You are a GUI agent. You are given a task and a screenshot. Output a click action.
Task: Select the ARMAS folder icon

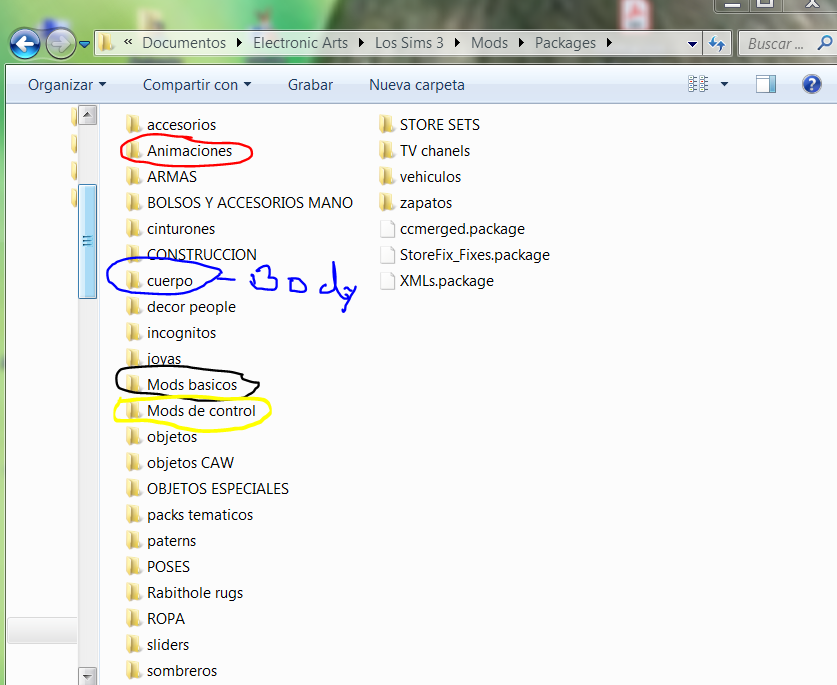(133, 177)
